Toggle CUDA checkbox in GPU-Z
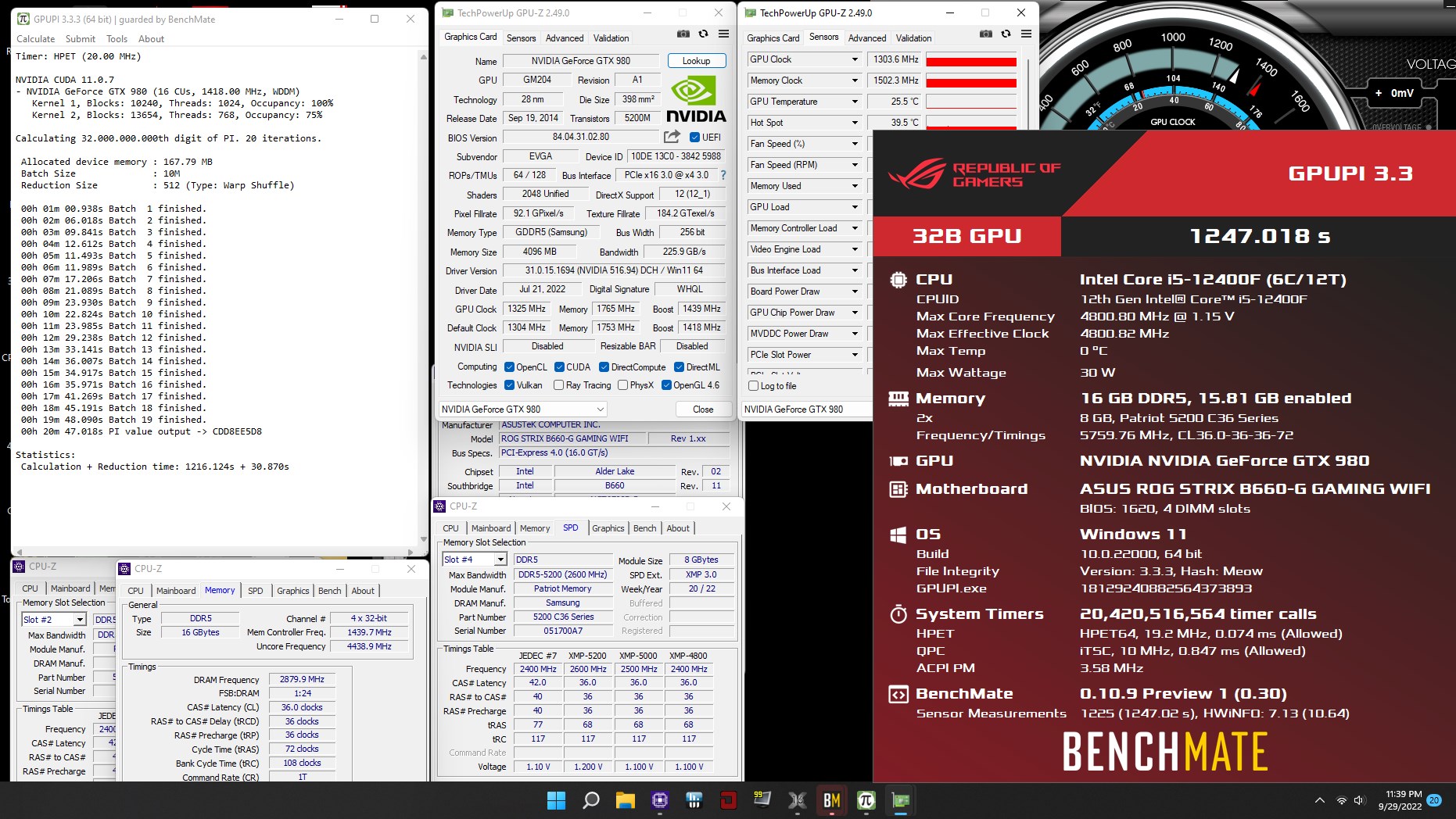This screenshot has width=1456, height=819. (559, 367)
